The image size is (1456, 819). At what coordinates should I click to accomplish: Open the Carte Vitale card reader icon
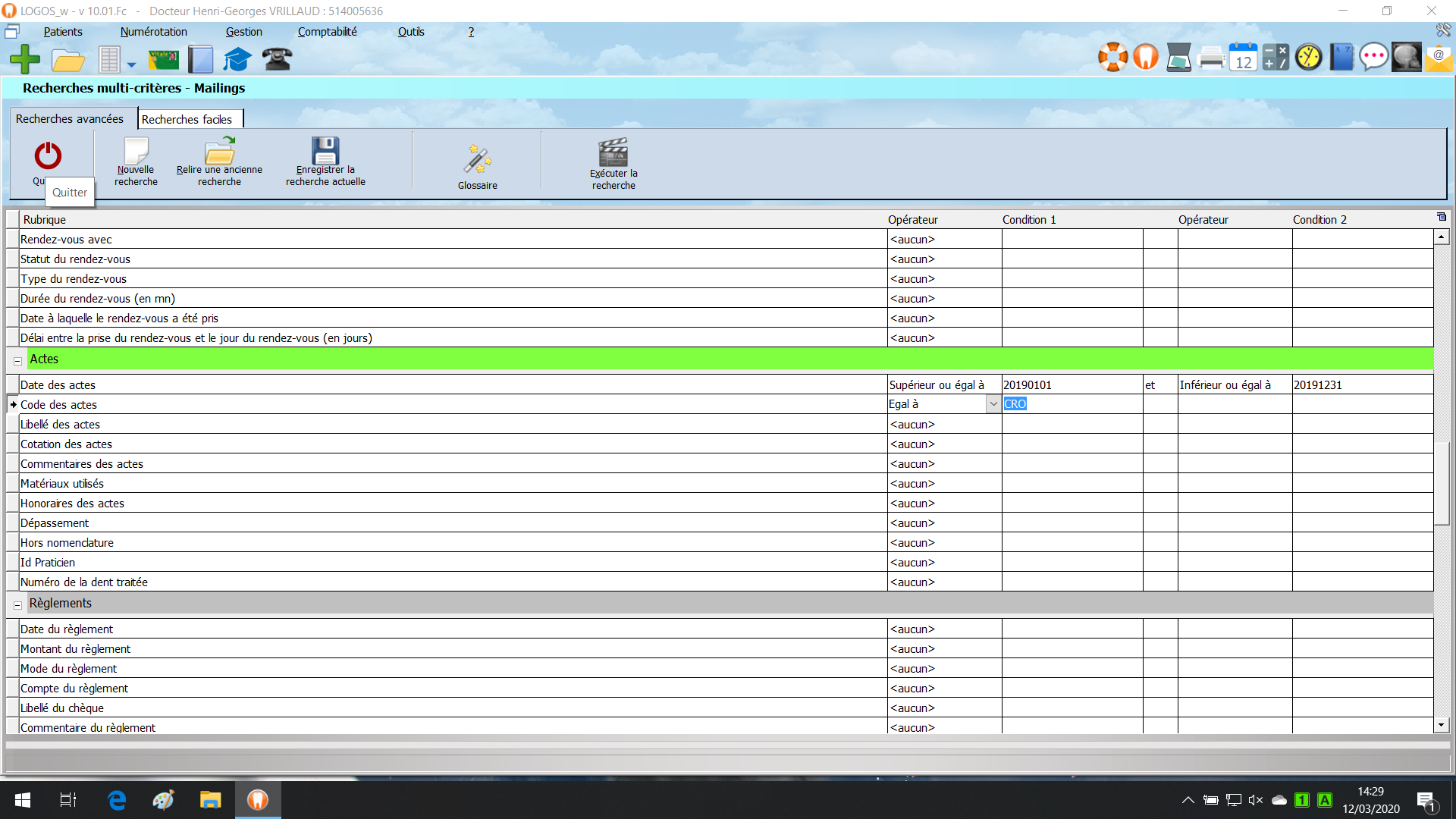(x=163, y=59)
